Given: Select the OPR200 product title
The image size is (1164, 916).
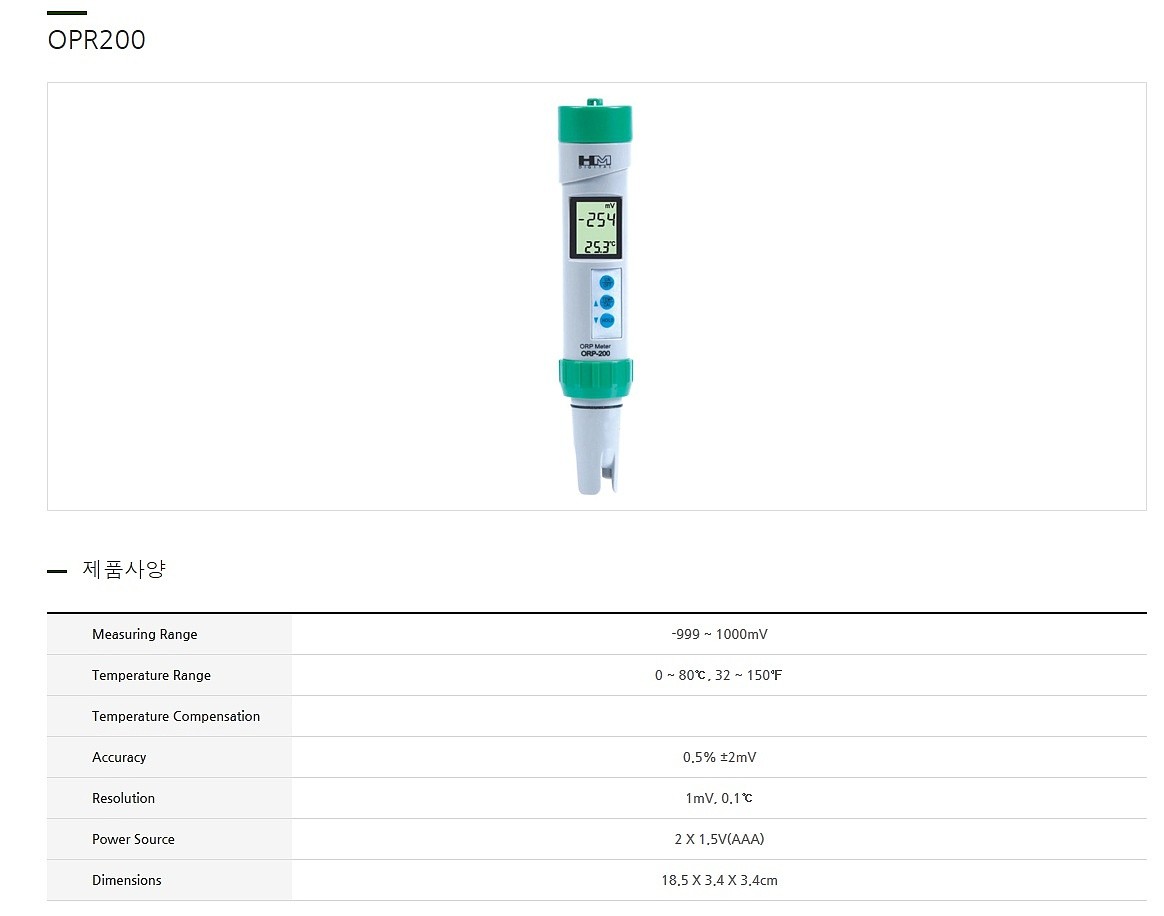Looking at the screenshot, I should [97, 40].
